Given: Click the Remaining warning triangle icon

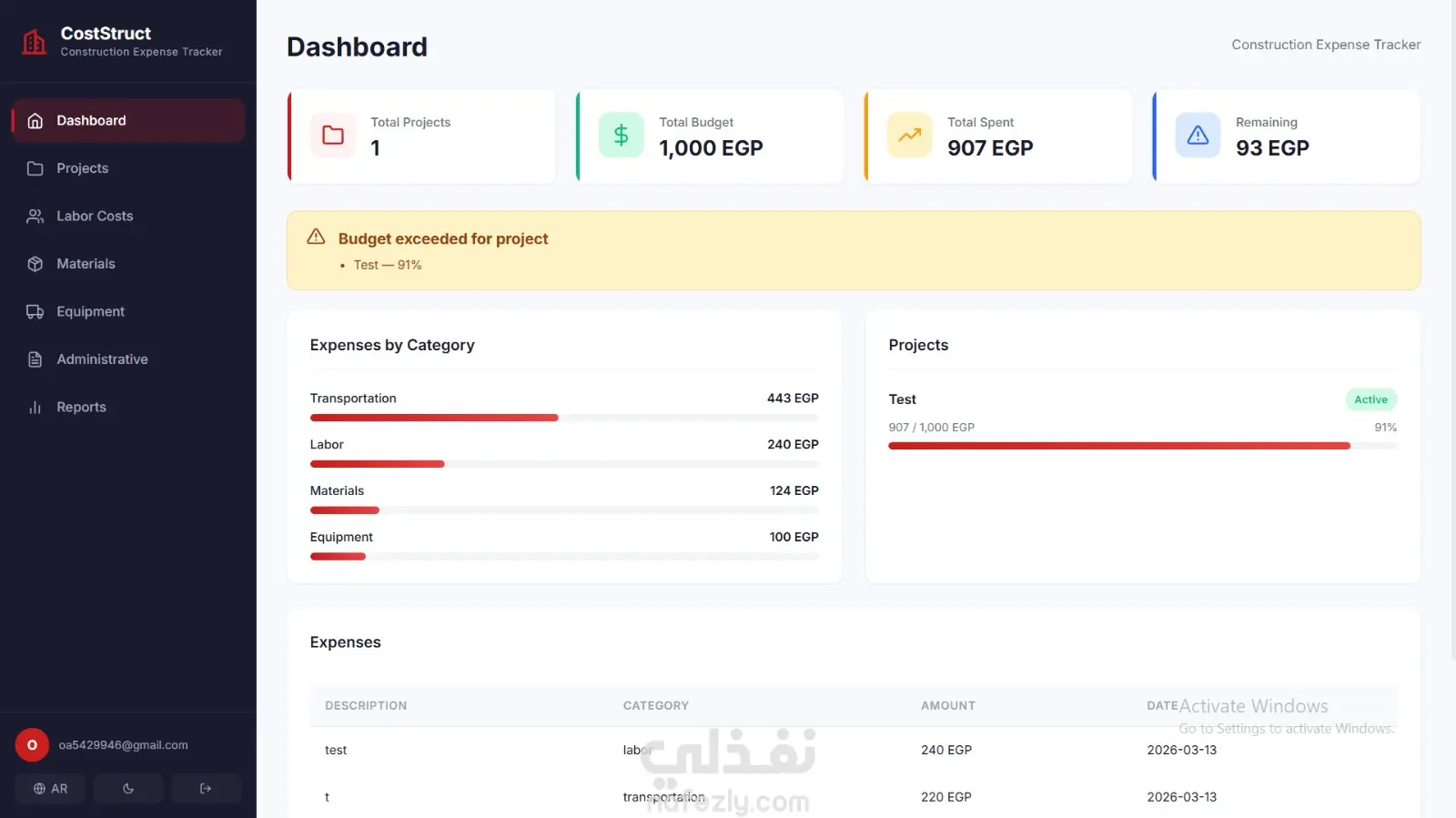Looking at the screenshot, I should (1198, 136).
